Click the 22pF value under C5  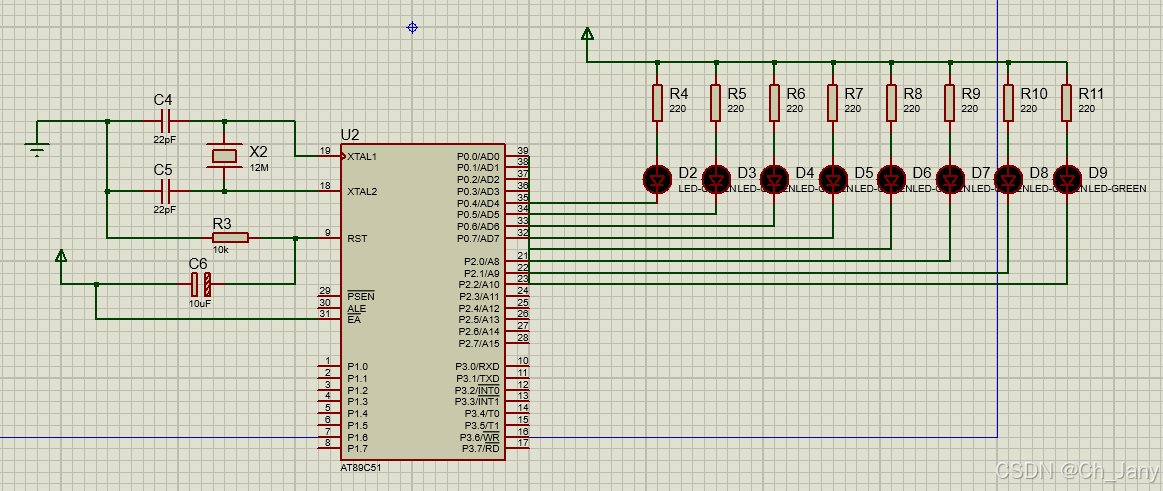165,209
